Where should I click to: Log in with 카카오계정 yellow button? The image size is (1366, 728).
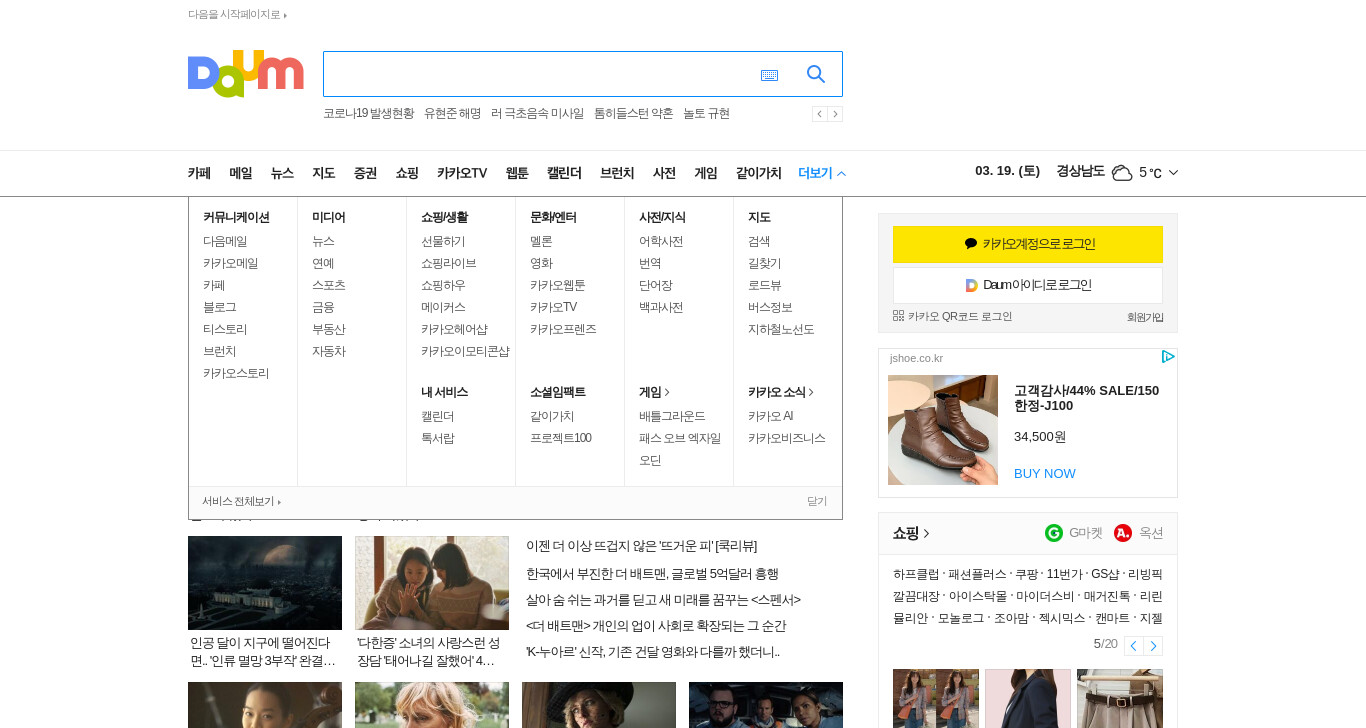click(x=1028, y=244)
